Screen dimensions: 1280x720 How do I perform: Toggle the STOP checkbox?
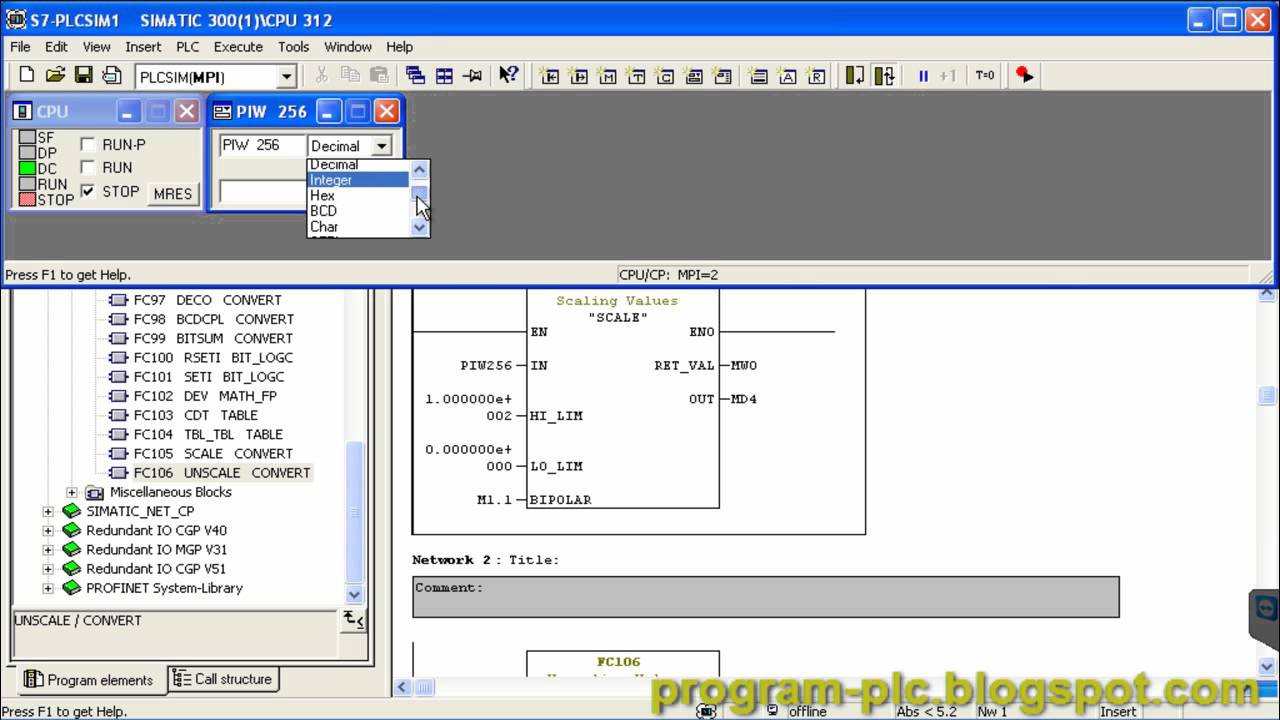[x=88, y=191]
